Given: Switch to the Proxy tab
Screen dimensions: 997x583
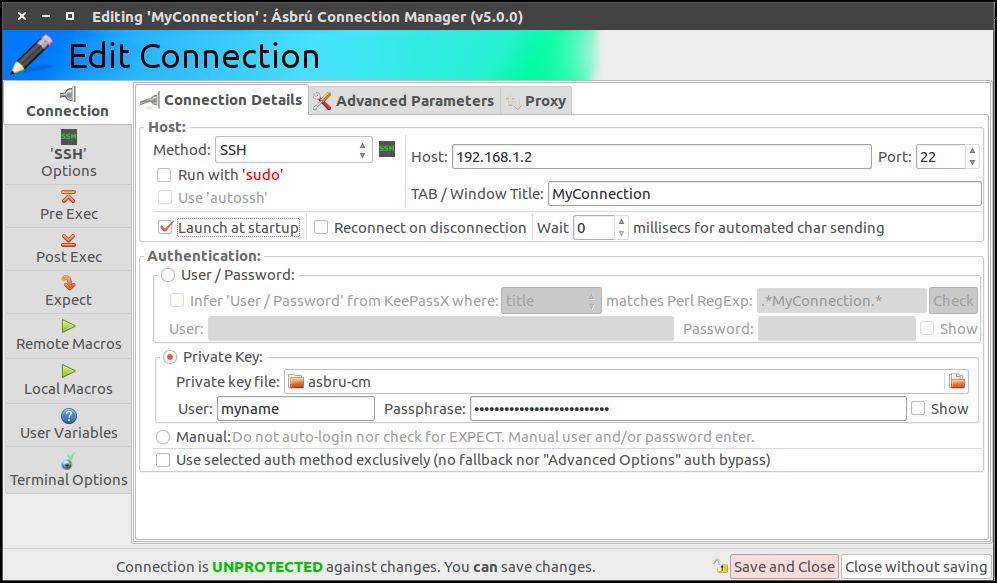Looking at the screenshot, I should coord(537,100).
